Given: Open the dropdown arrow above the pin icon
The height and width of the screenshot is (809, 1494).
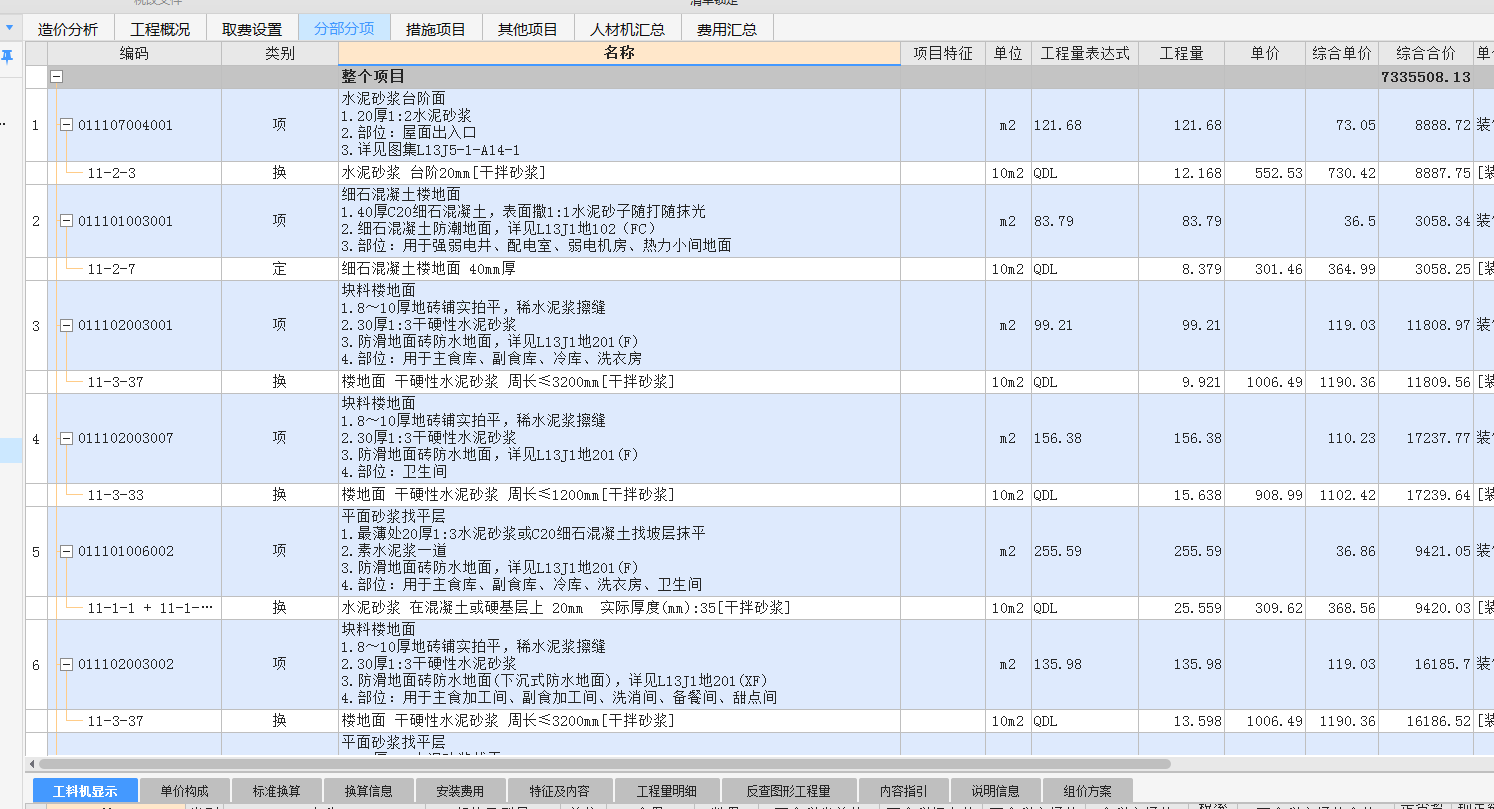Looking at the screenshot, I should point(9,28).
